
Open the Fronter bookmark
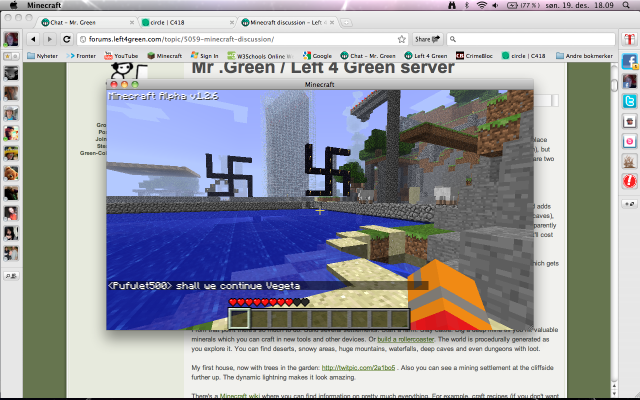[81, 56]
